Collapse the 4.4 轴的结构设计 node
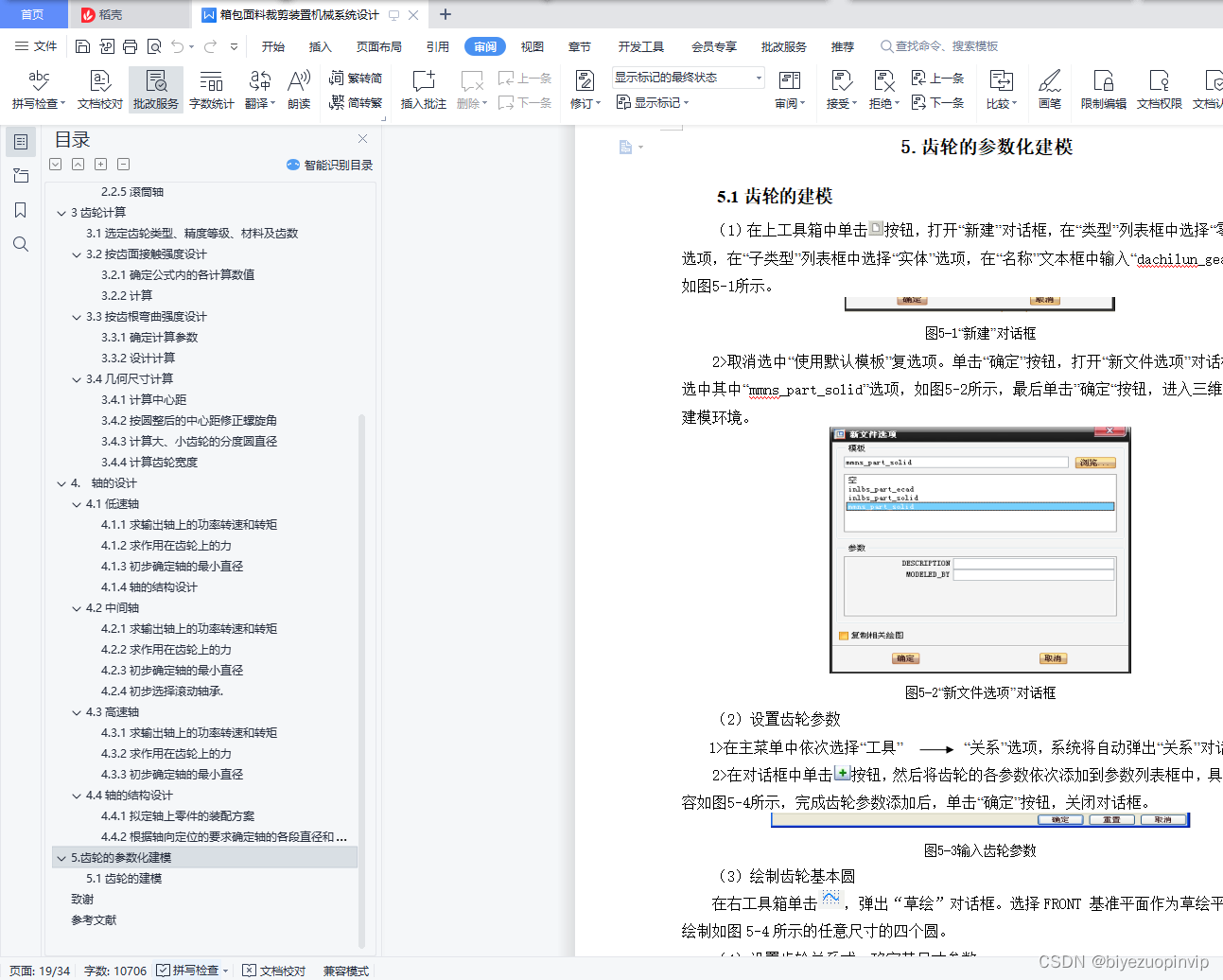 tap(77, 796)
